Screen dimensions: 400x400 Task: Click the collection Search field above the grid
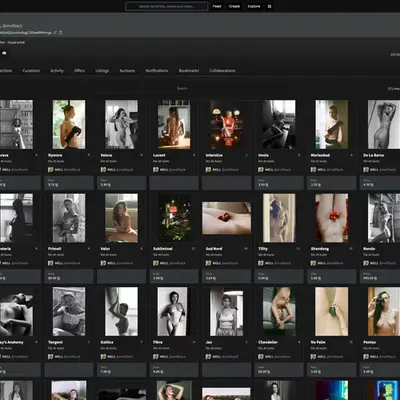tap(182, 88)
